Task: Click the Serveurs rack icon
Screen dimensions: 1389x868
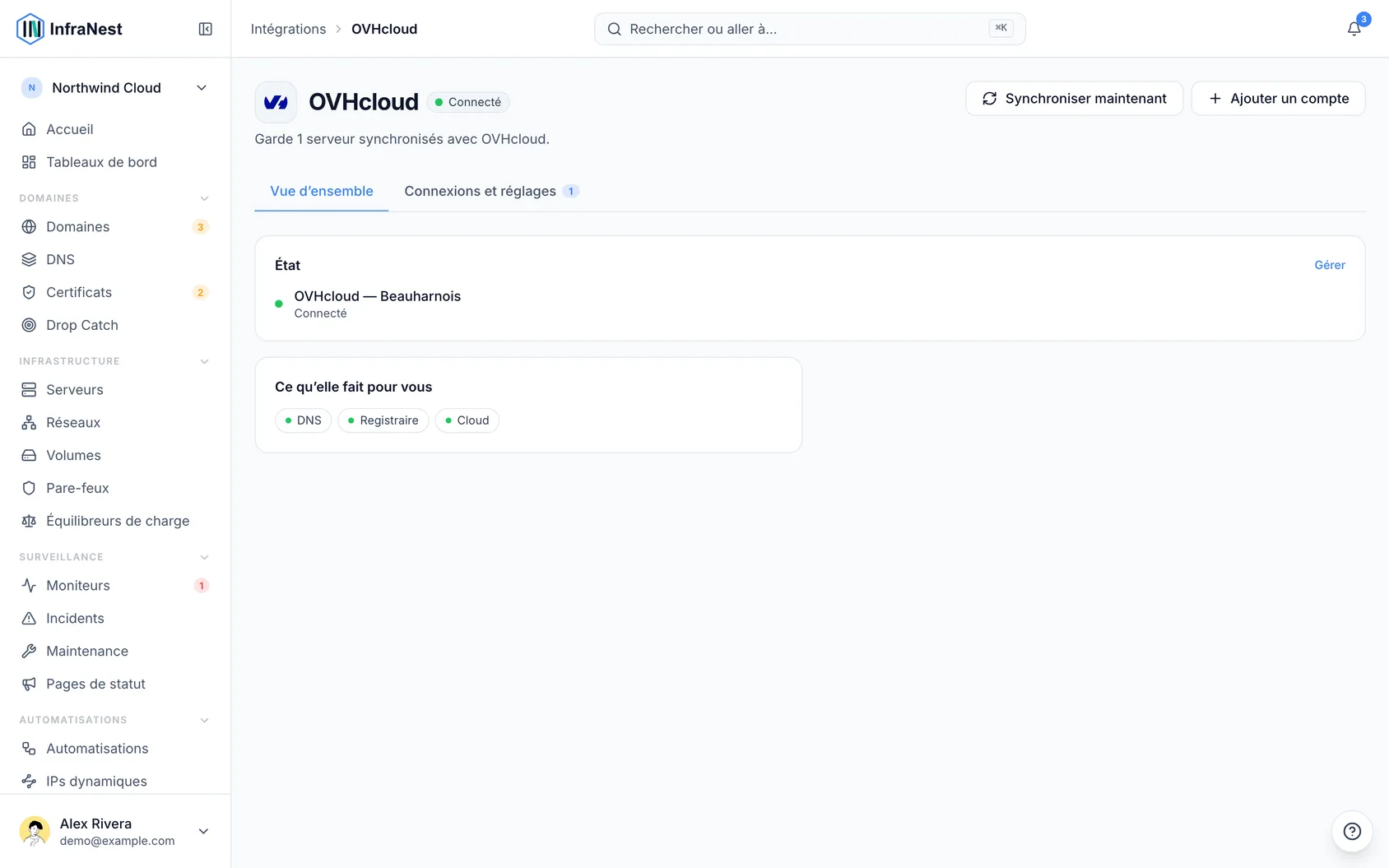Action: [29, 389]
